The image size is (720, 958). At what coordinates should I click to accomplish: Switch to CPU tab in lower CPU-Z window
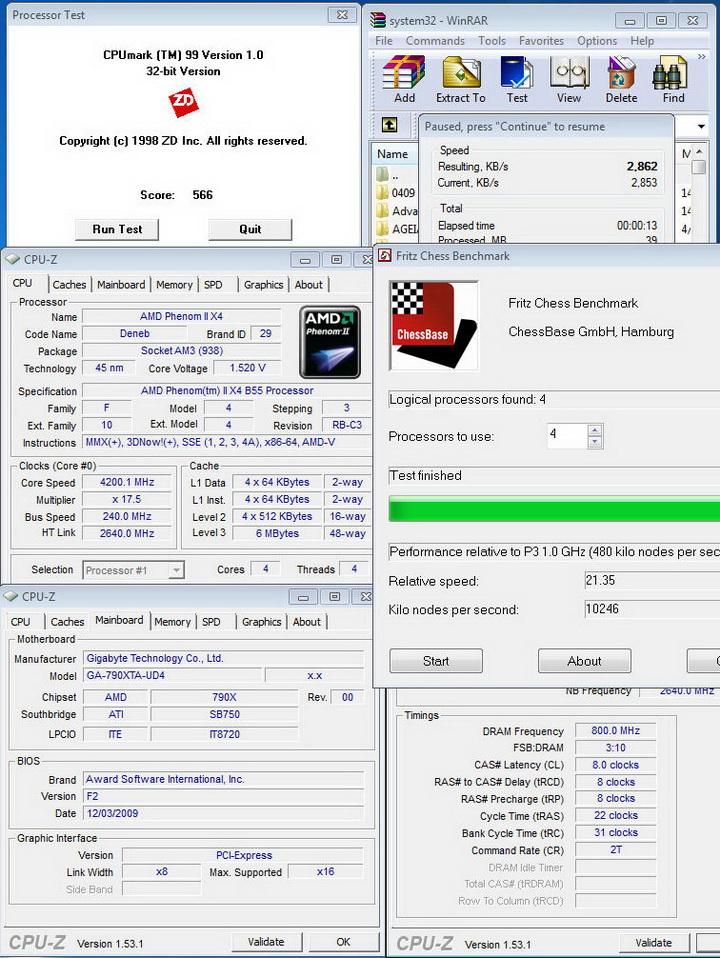[x=20, y=622]
